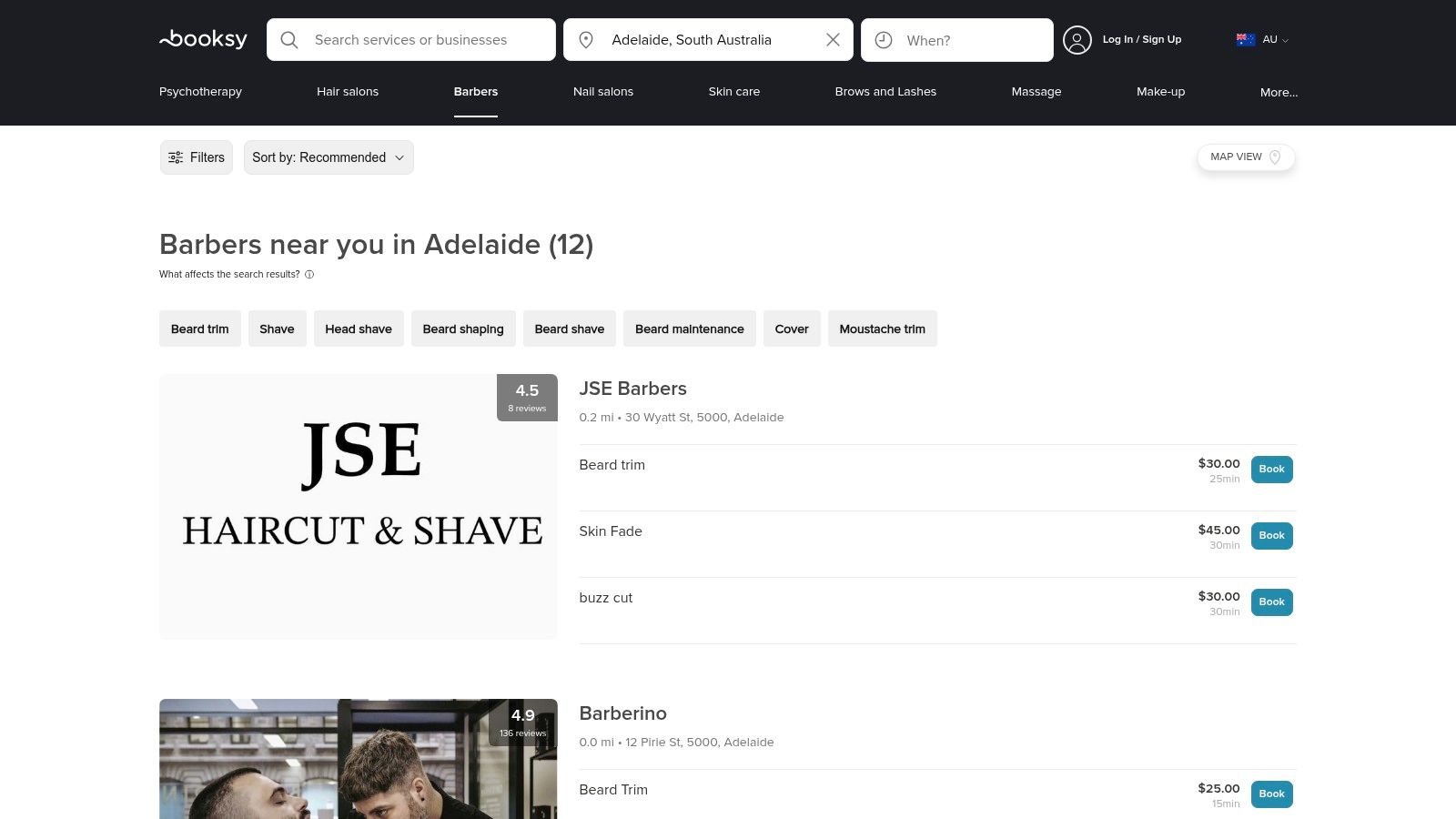Viewport: 1456px width, 819px height.
Task: Click the info icon beside search results note
Action: click(309, 274)
